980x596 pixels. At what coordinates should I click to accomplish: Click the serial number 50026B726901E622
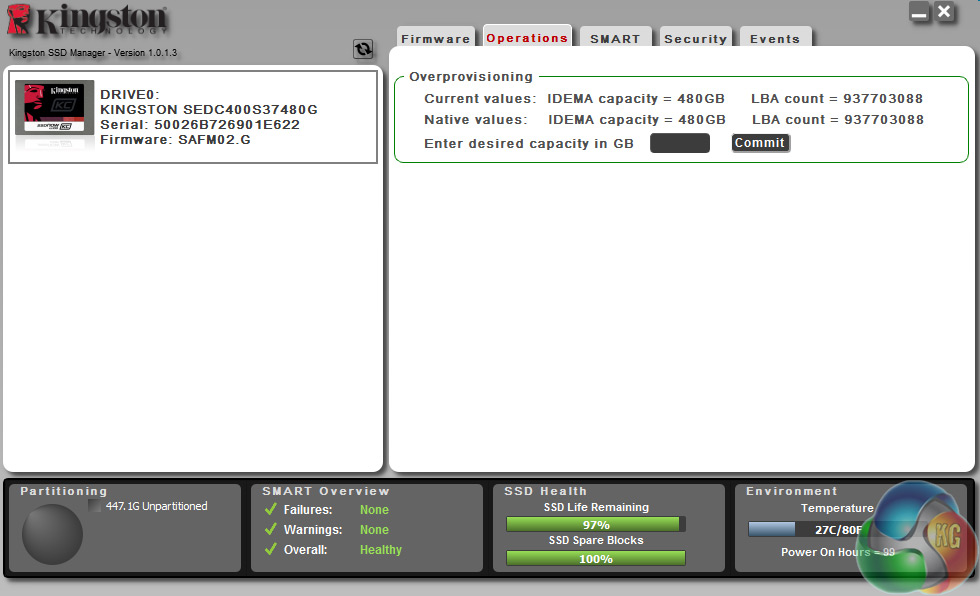tap(227, 124)
